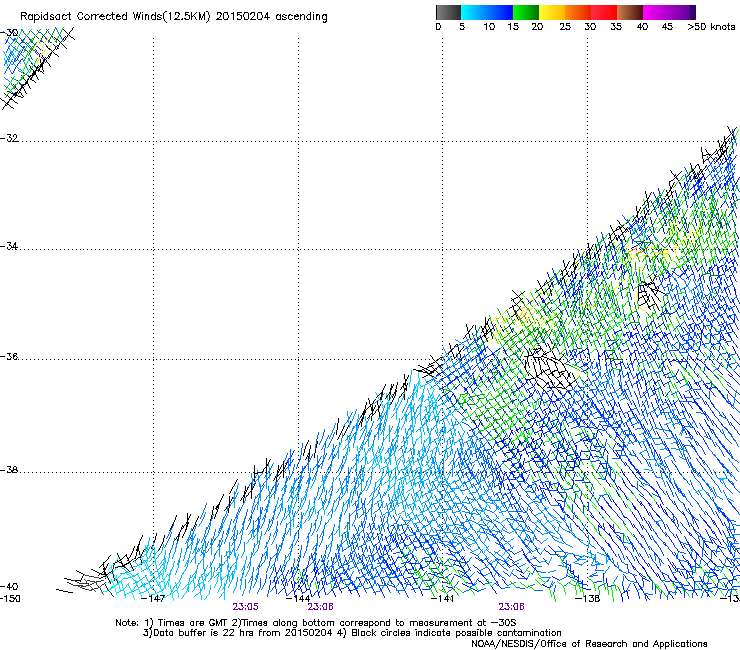Screen dimensions: 740x650
Task: Click the NOAA/NESDIS Office of Research credit
Action: tap(589, 643)
